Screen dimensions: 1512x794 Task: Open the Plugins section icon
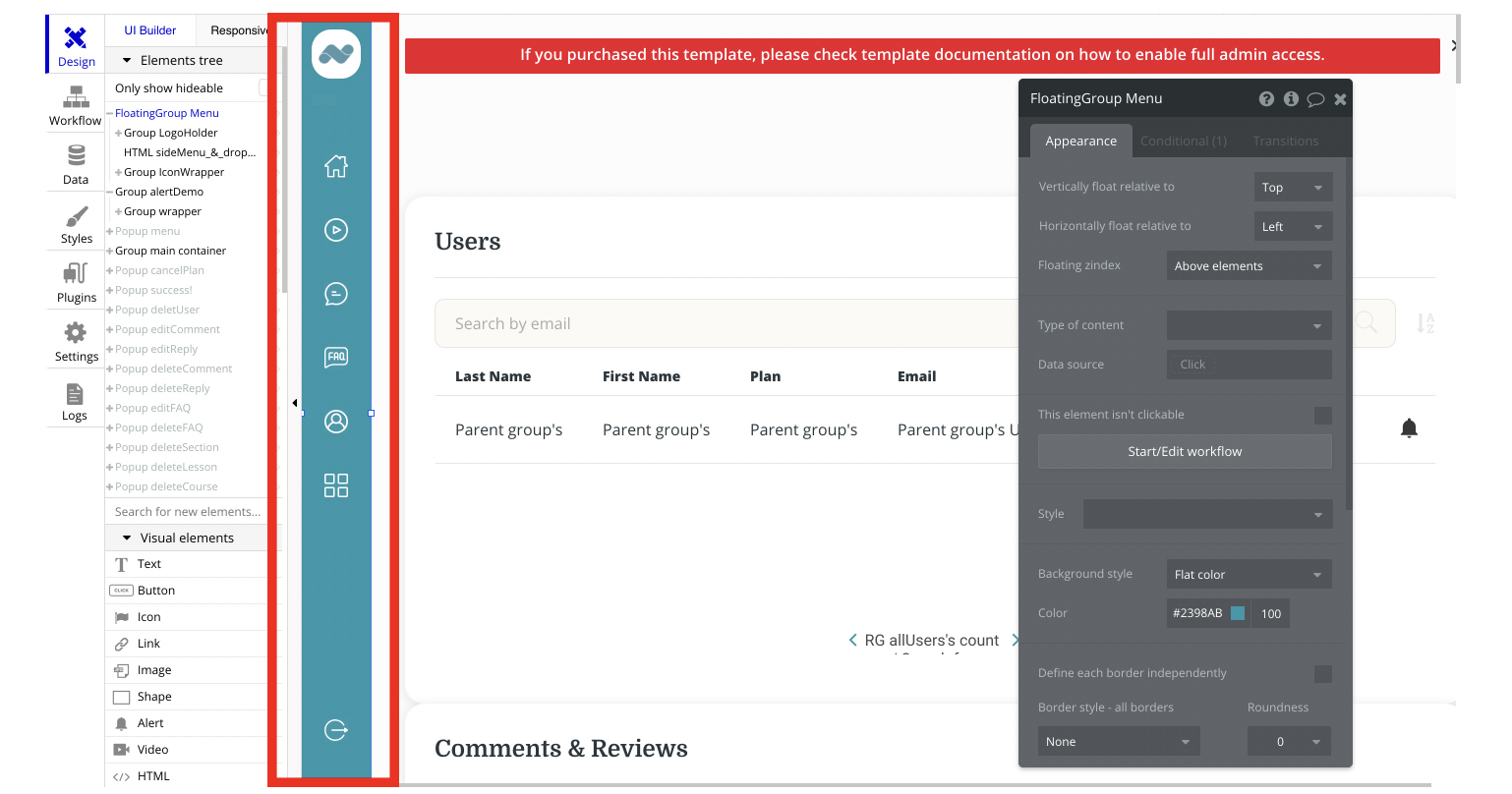tap(76, 274)
